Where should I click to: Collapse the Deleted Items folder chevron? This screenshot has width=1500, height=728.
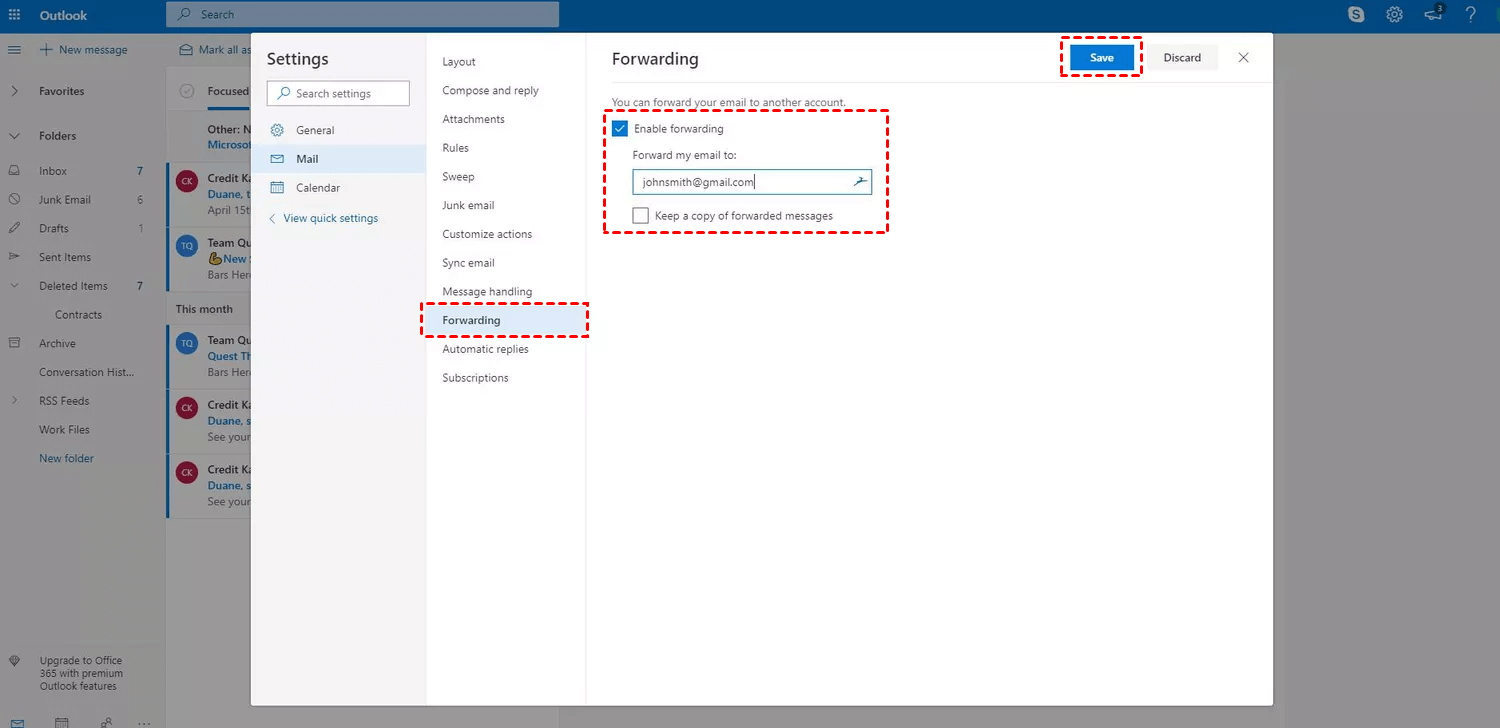pyautogui.click(x=15, y=286)
